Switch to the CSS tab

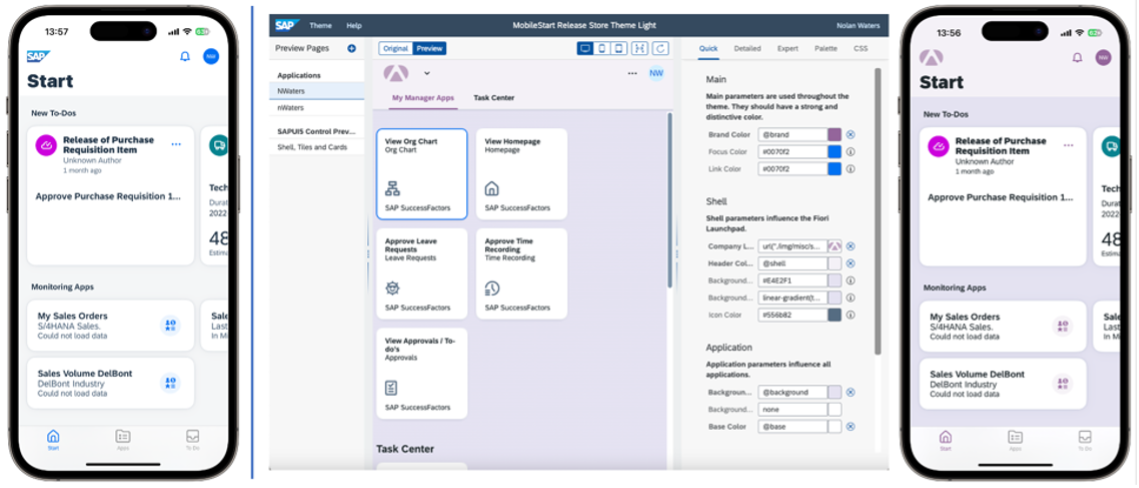click(860, 49)
